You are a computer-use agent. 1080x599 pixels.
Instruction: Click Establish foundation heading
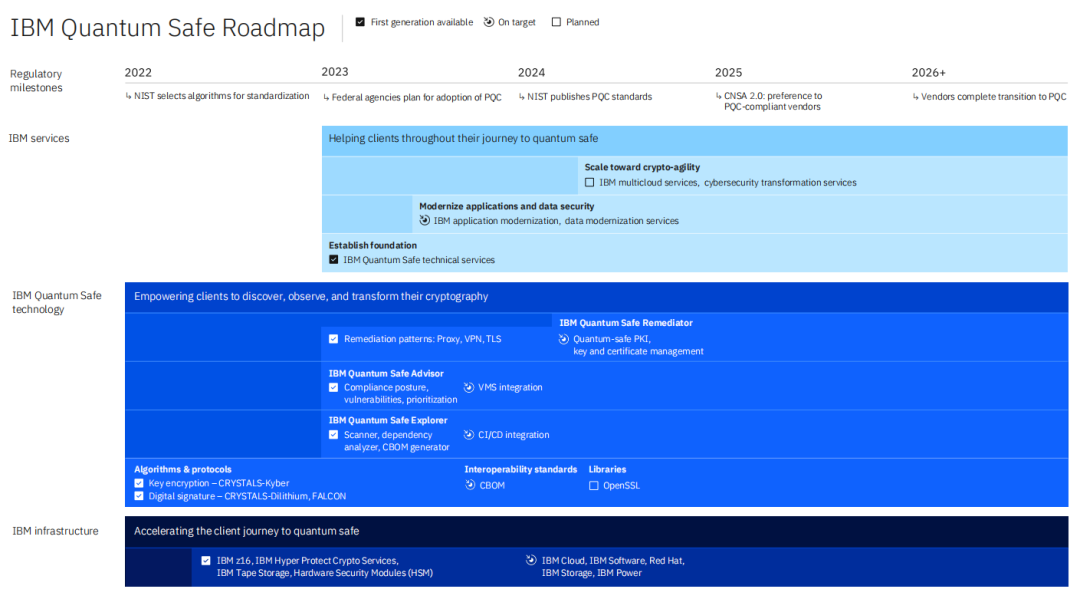(373, 245)
